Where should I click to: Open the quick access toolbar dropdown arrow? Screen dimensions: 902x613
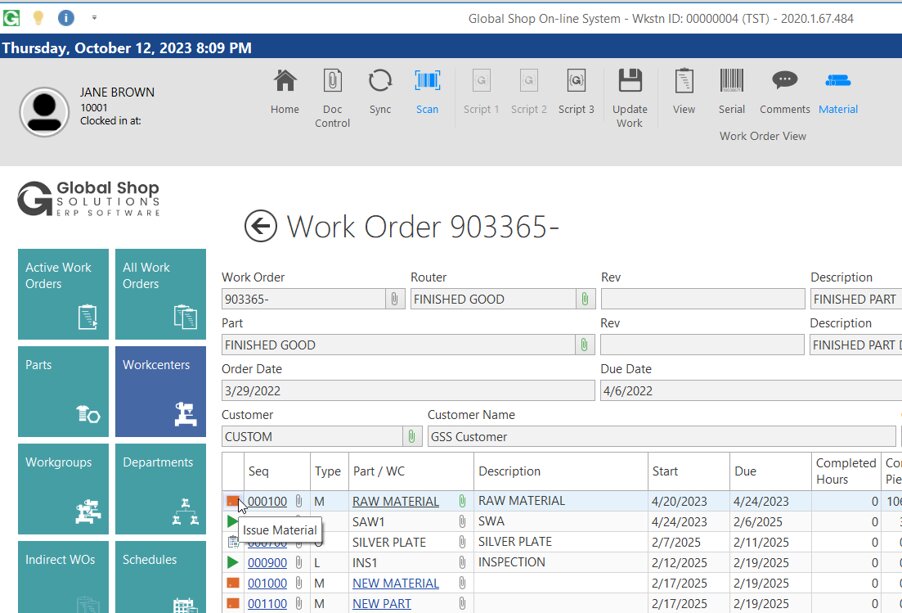click(x=94, y=17)
